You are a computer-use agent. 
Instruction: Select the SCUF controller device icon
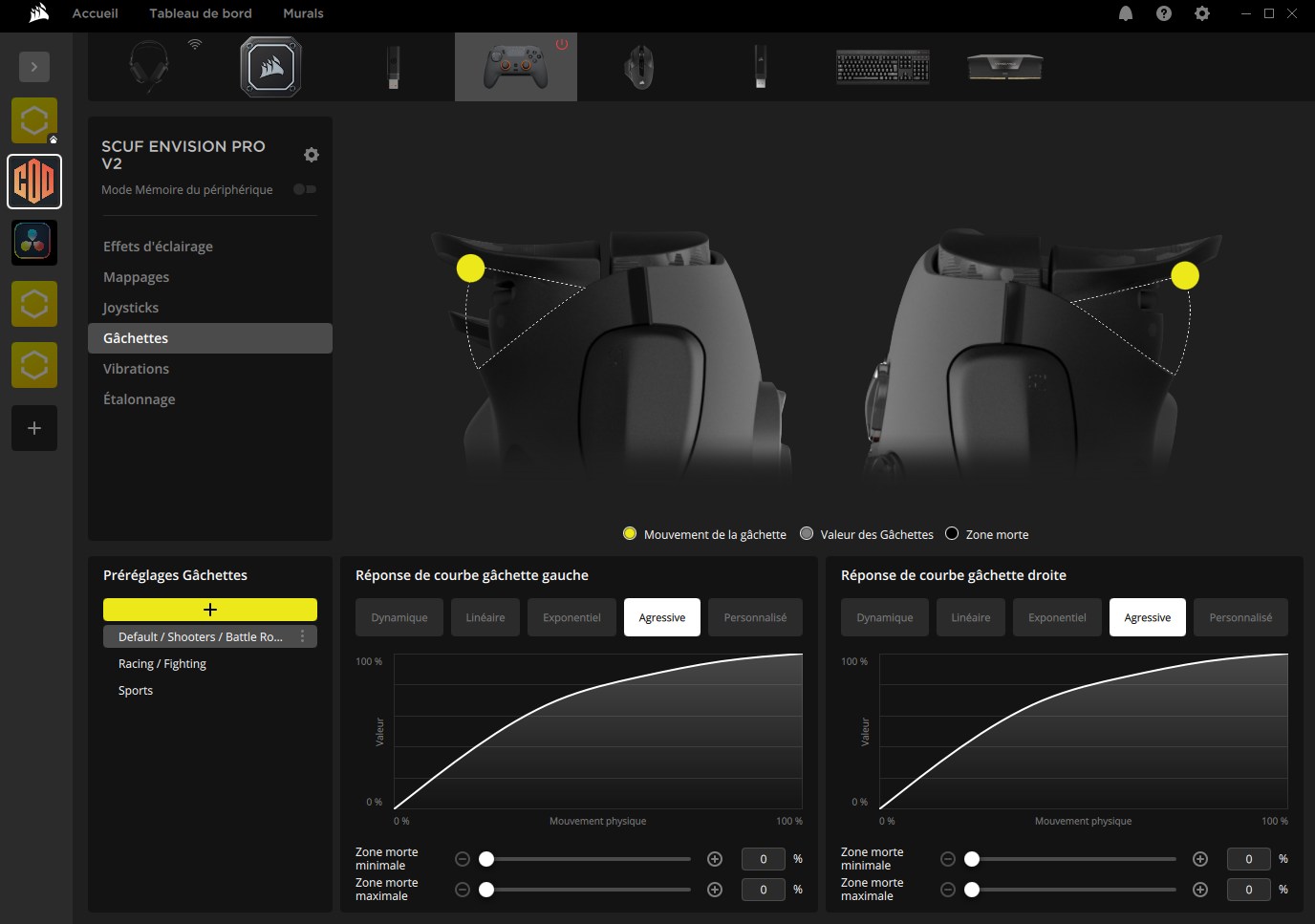(515, 67)
